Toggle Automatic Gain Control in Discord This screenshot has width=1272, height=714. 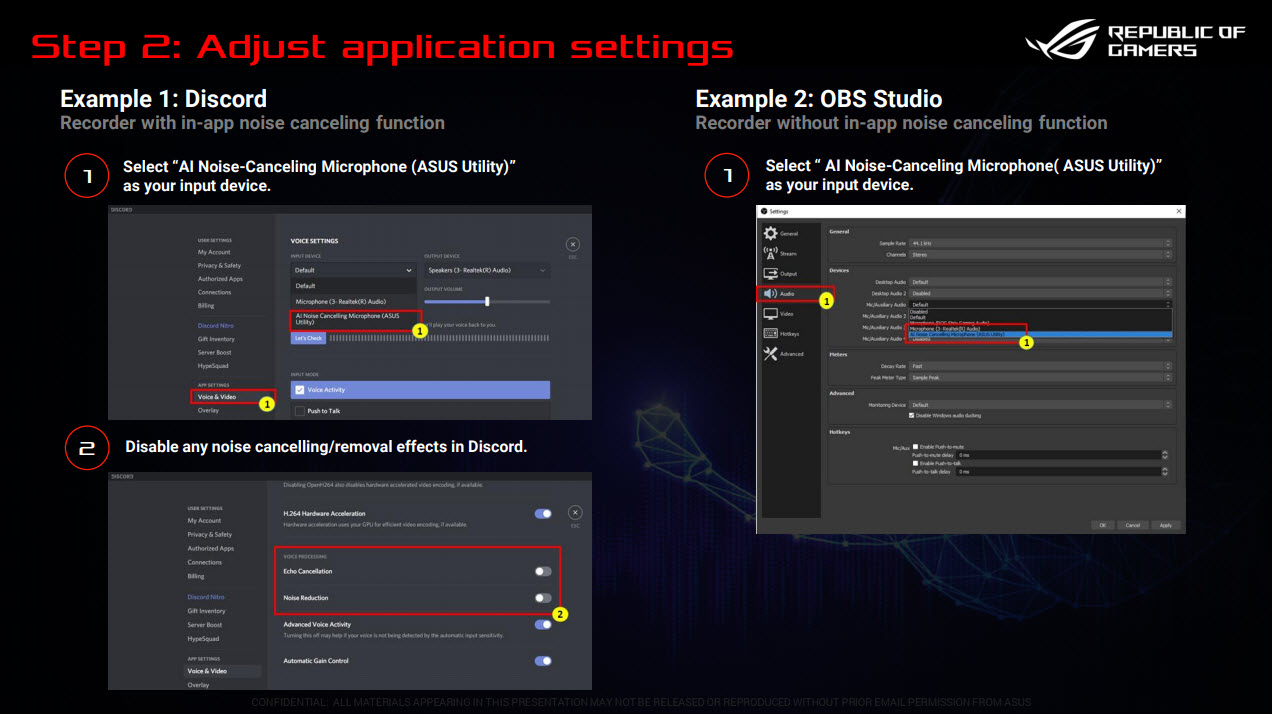[543, 661]
